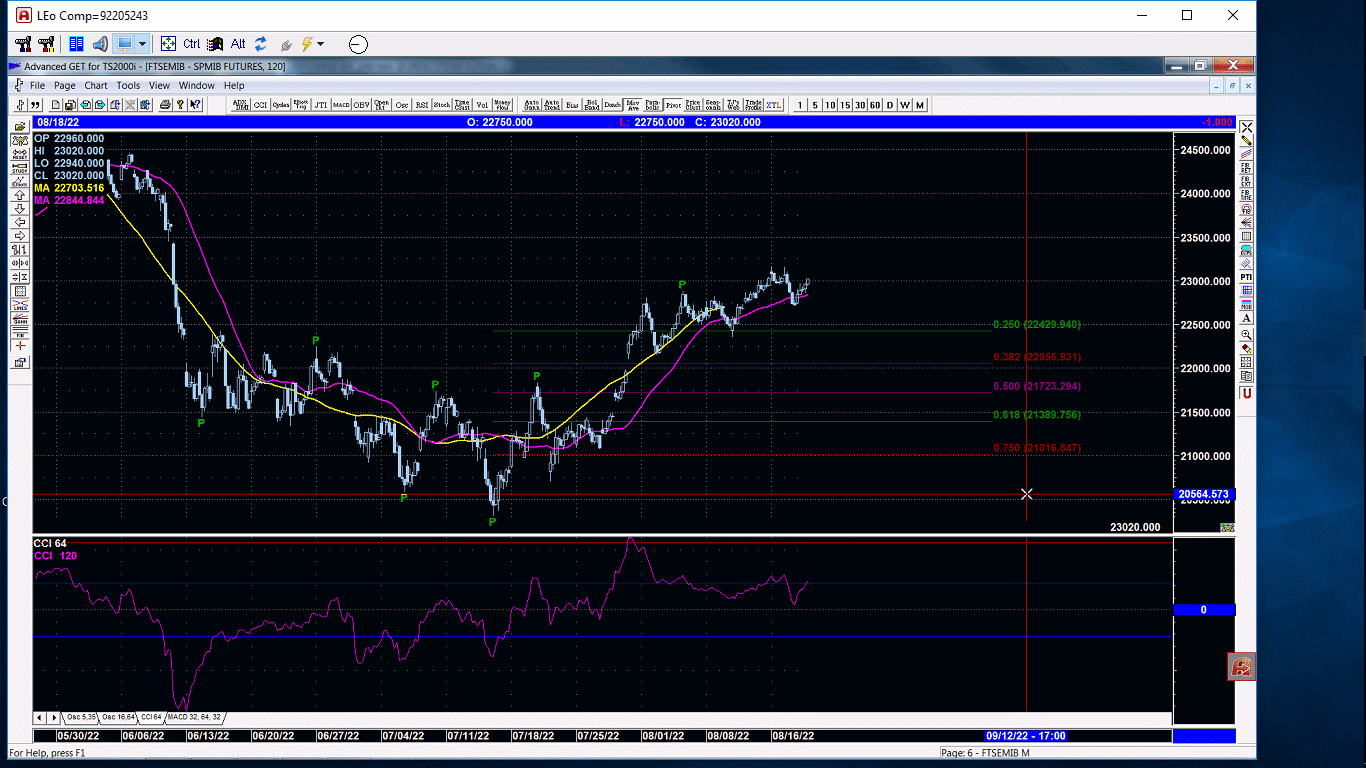This screenshot has height=768, width=1366.
Task: Toggle the XTL study
Action: pyautogui.click(x=773, y=105)
